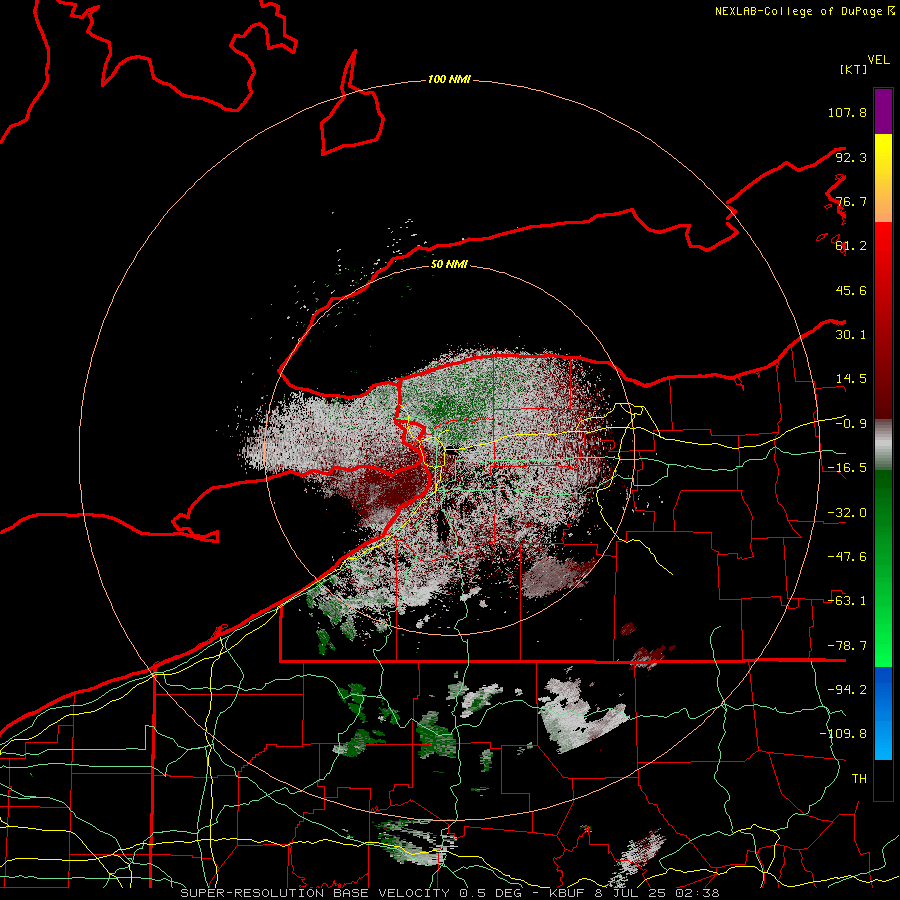Click the TH threshold label in legend

coord(859,779)
